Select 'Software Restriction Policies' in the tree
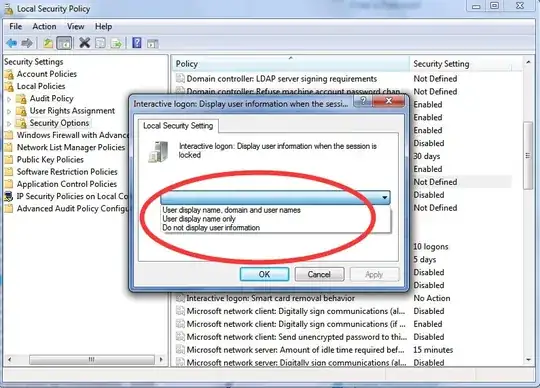540x388 pixels. (x=67, y=172)
